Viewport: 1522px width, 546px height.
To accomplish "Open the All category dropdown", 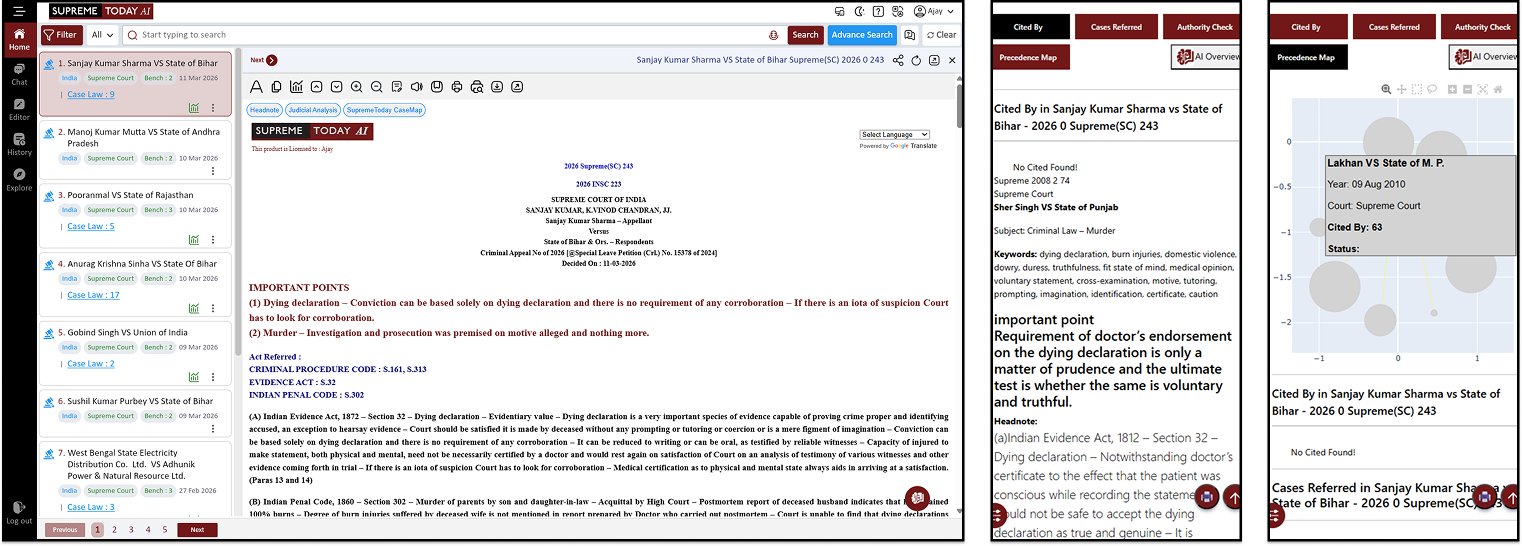I will pos(103,35).
